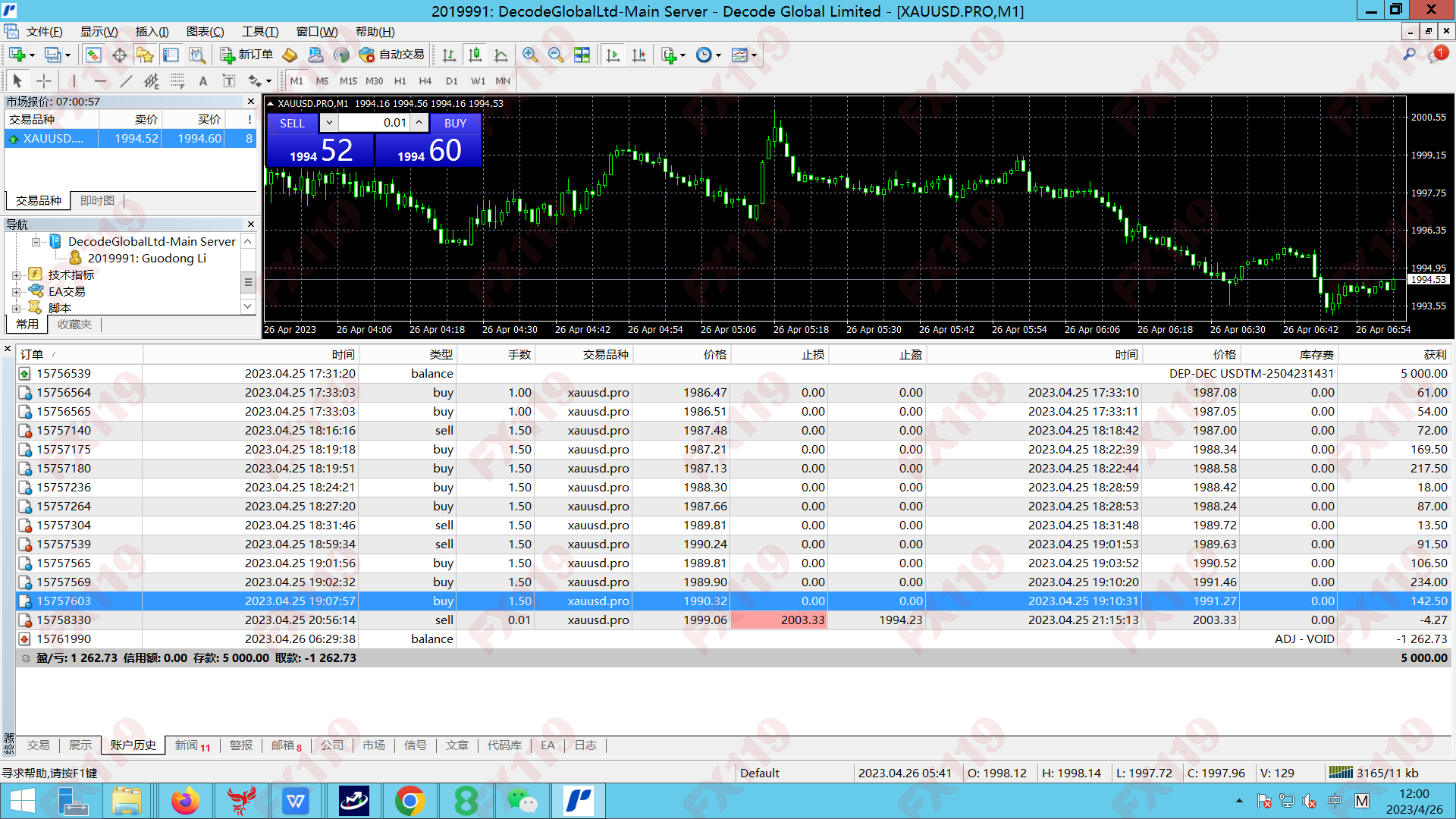Switch timeframe to H1

point(400,81)
